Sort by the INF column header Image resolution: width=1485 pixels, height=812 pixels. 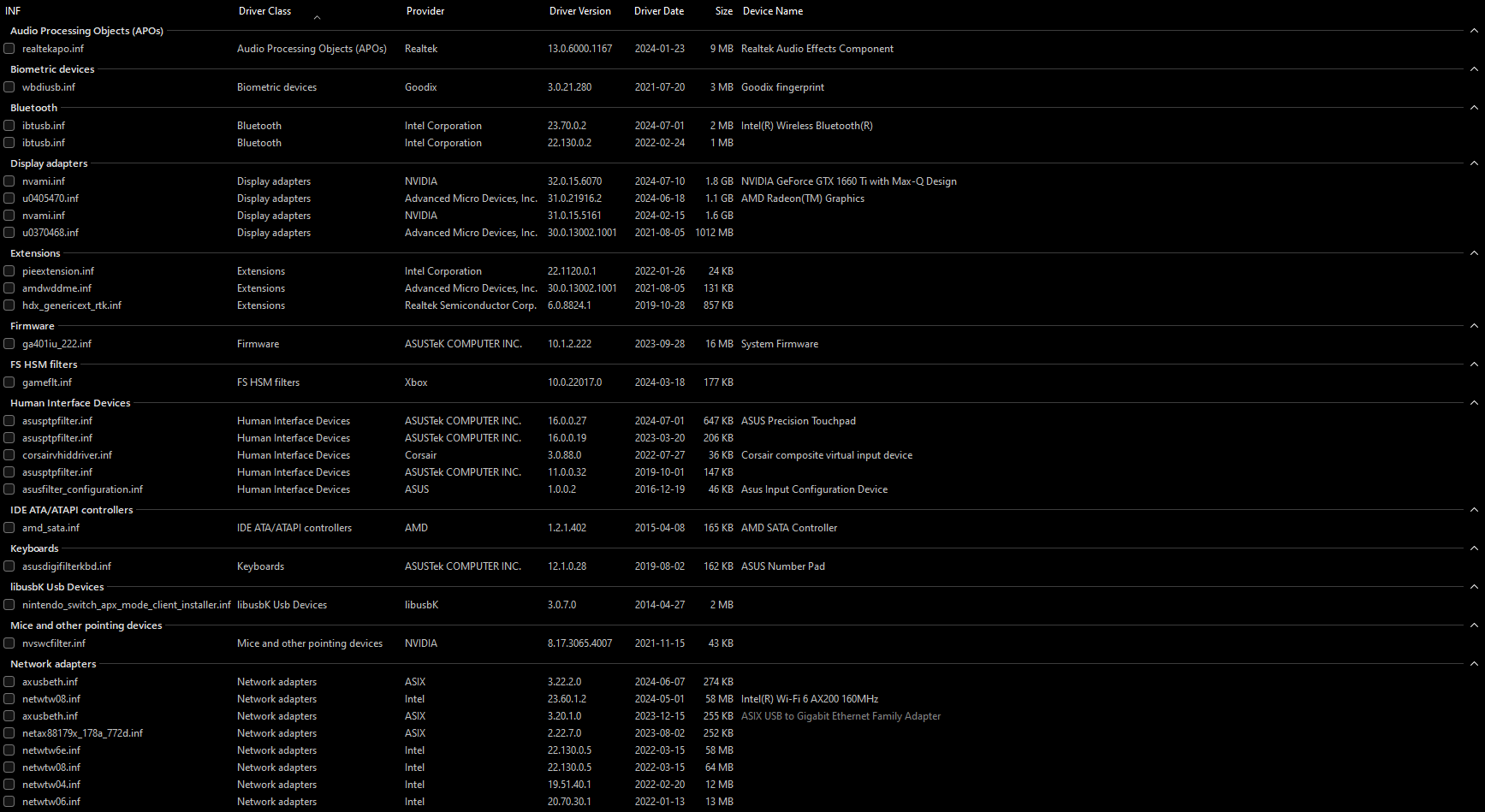[13, 11]
